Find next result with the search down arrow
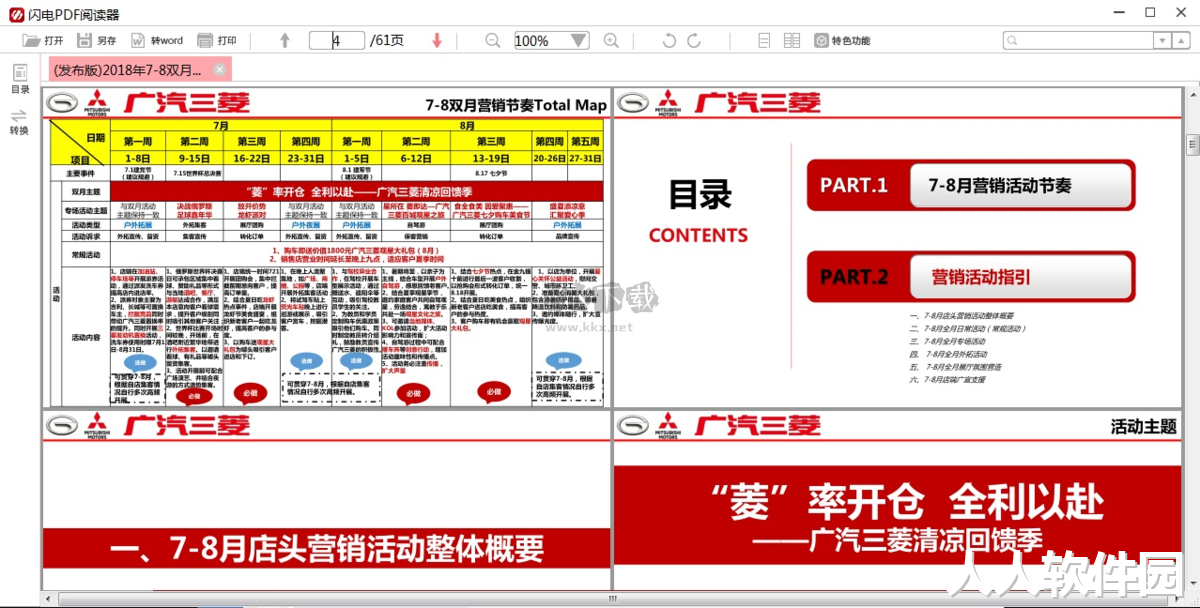This screenshot has height=608, width=1200. [x=1163, y=41]
